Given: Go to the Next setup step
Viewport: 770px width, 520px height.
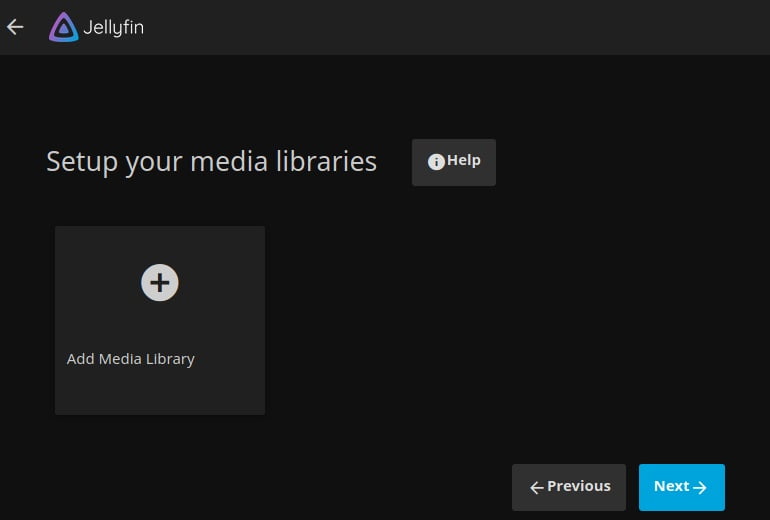Looking at the screenshot, I should pyautogui.click(x=681, y=487).
